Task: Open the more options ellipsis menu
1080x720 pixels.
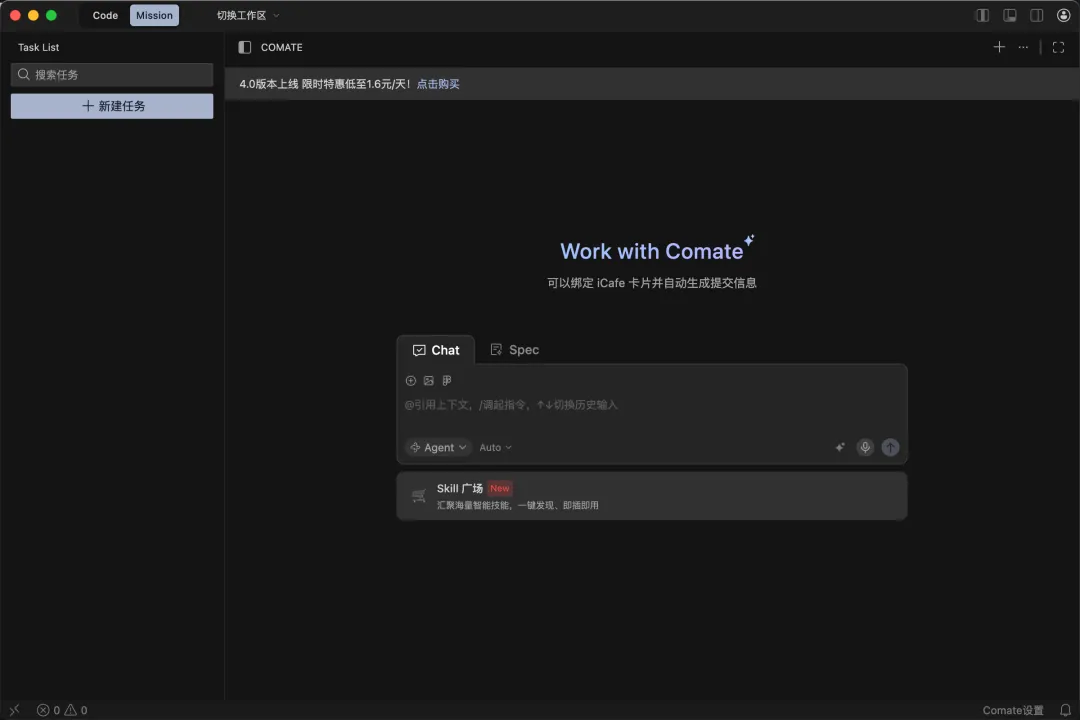Action: (1023, 47)
